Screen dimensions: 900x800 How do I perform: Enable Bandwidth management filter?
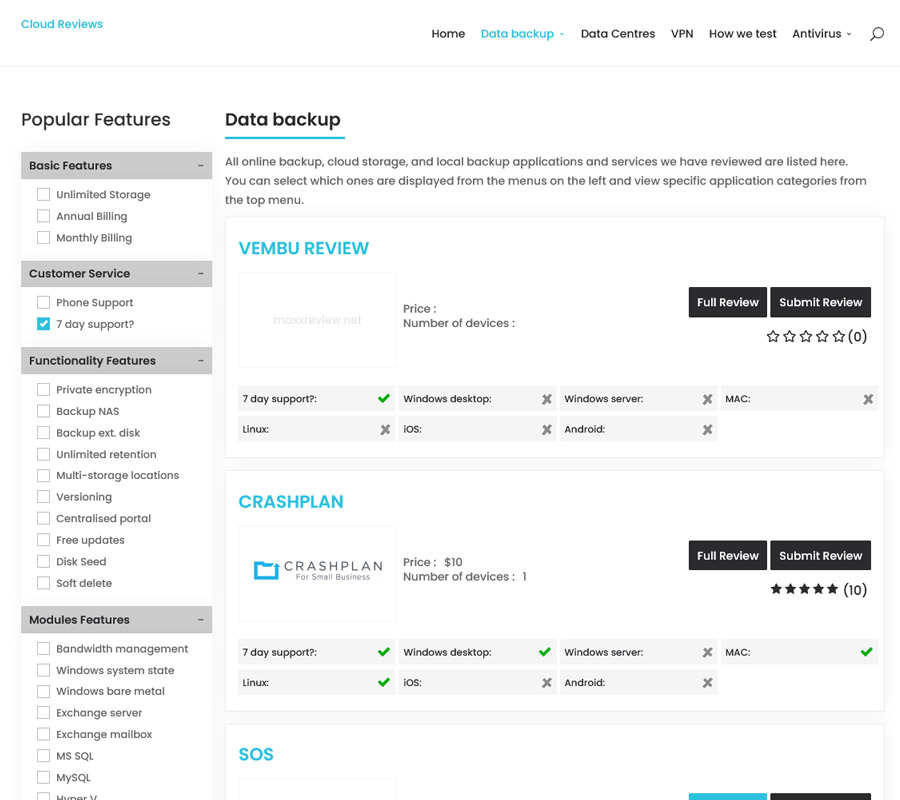pos(43,648)
